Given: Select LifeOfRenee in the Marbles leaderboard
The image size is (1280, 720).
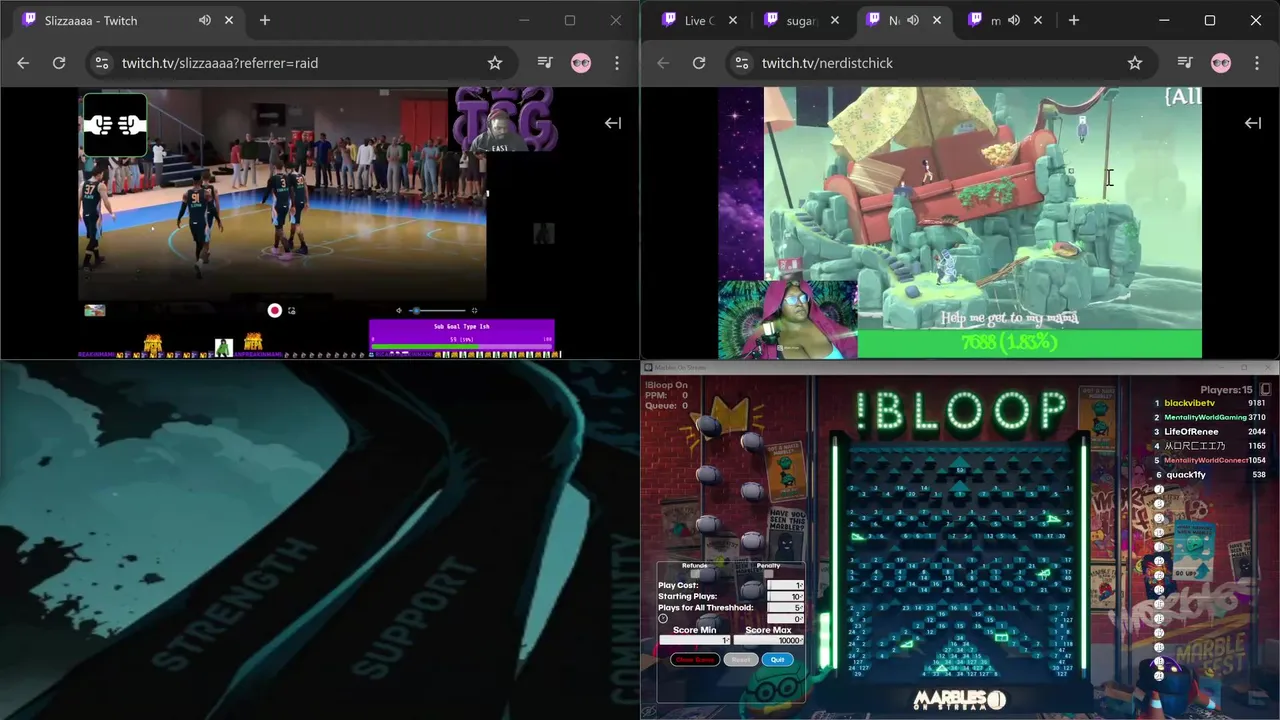Looking at the screenshot, I should point(1191,431).
